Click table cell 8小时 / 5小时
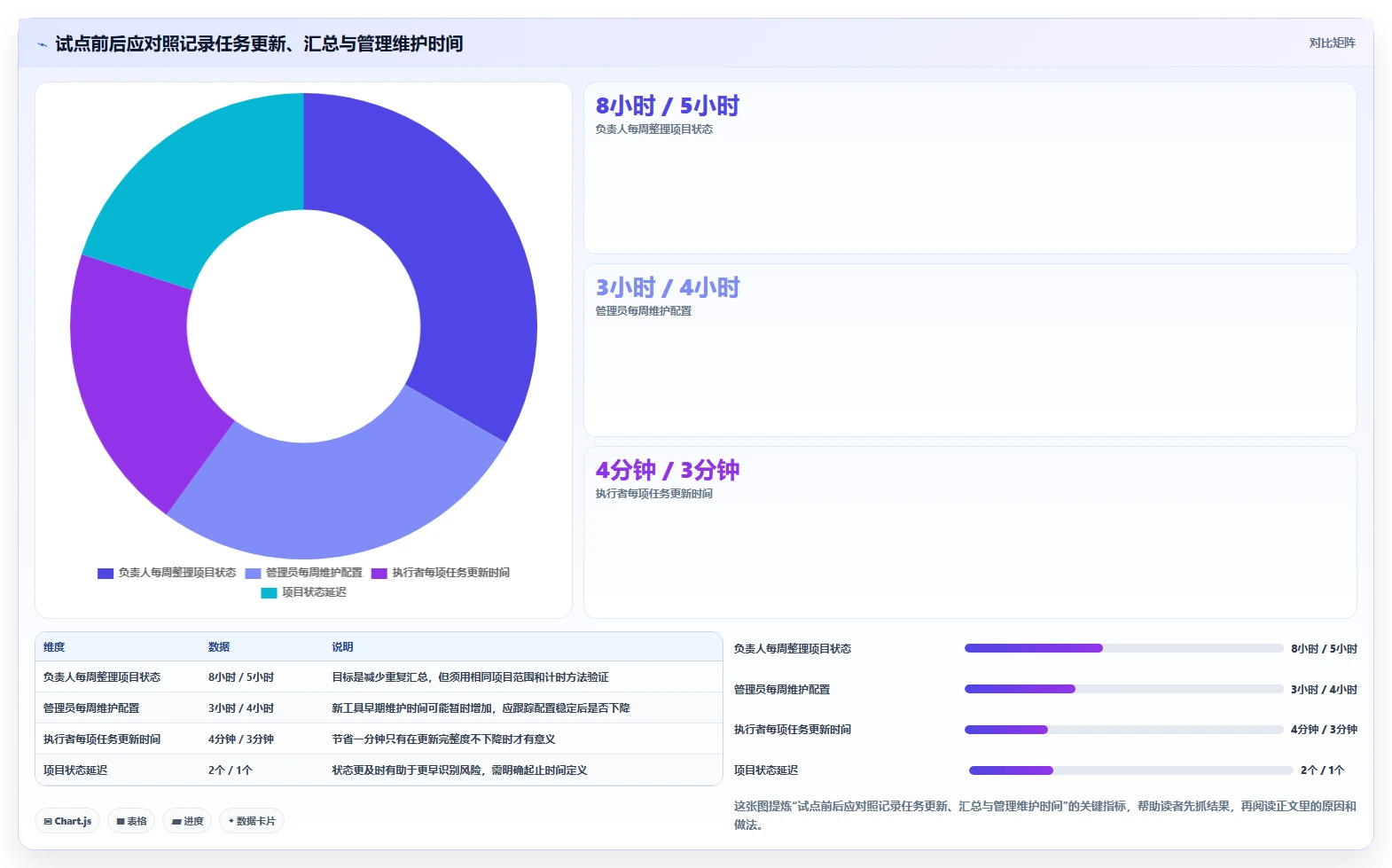The image size is (1392, 868). [241, 677]
